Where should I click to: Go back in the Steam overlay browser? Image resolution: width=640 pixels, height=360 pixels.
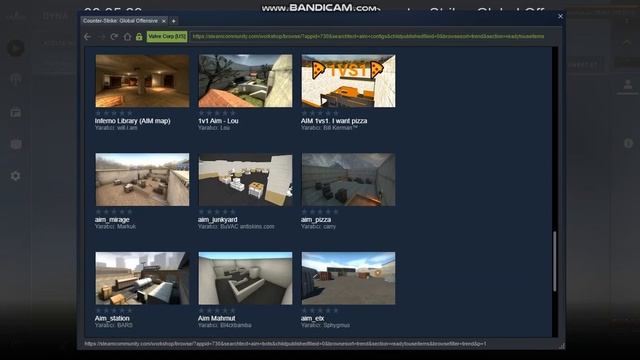pyautogui.click(x=87, y=37)
